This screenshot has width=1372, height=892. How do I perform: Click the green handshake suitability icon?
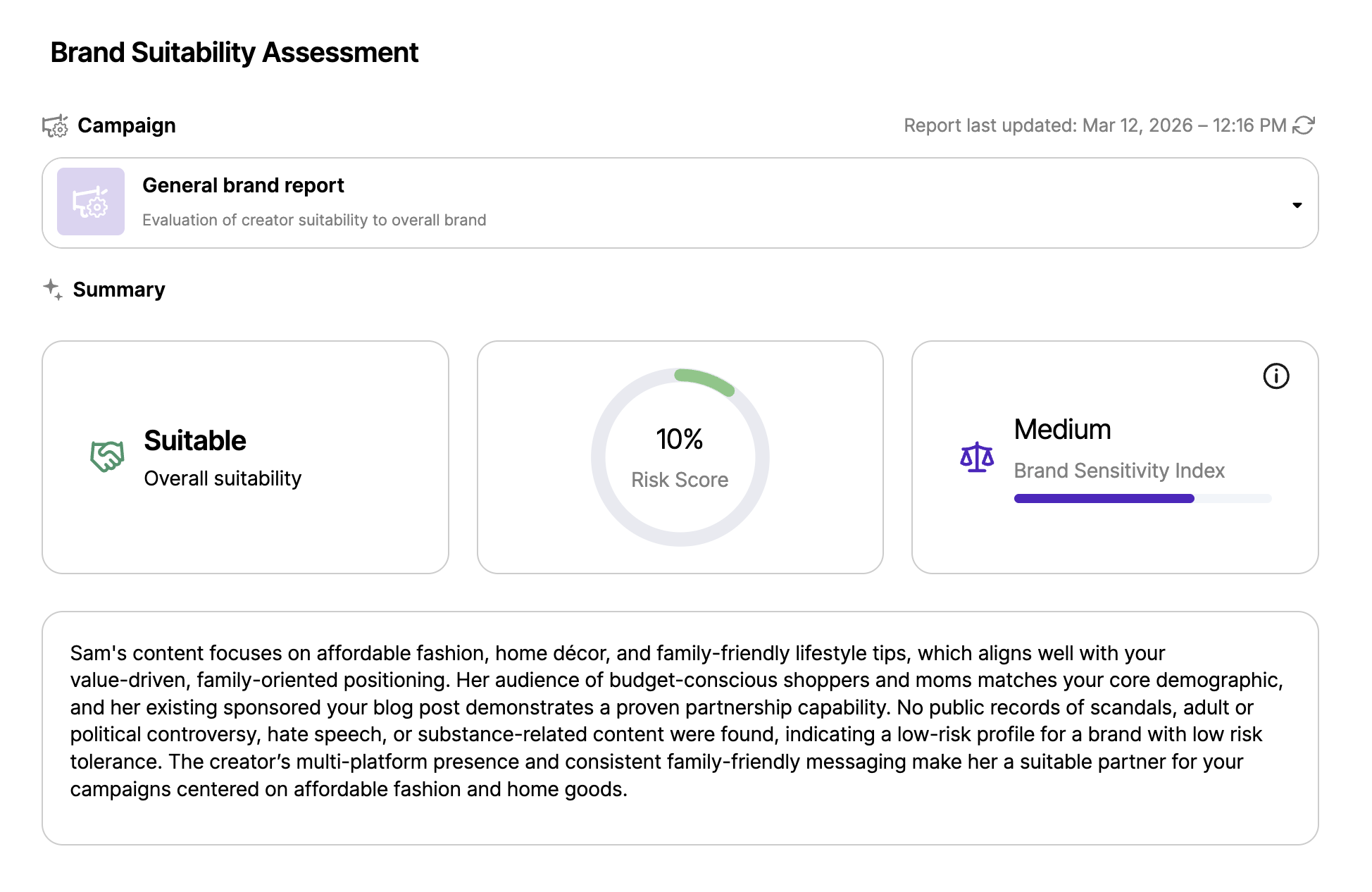(x=107, y=457)
